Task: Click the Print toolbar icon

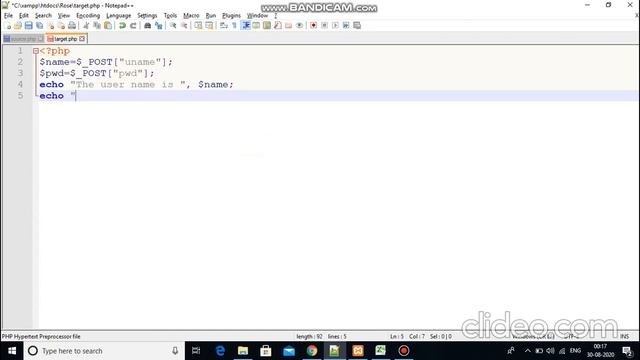Action: 72,26
